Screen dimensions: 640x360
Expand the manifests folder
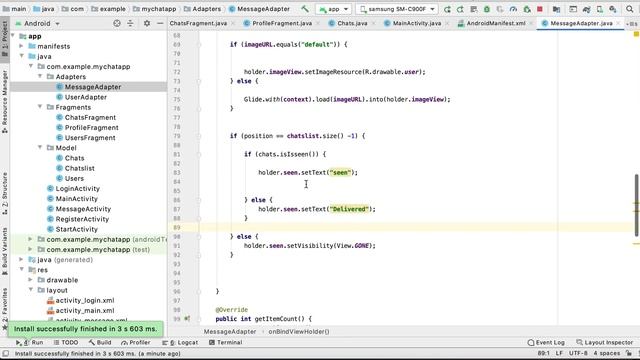pyautogui.click(x=21, y=46)
